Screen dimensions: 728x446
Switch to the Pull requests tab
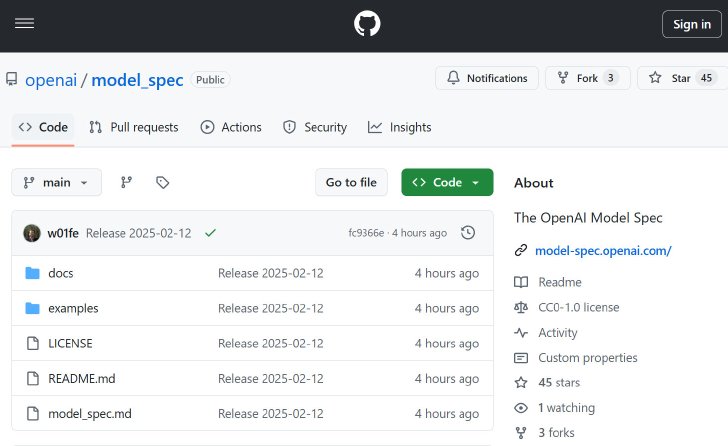[134, 127]
